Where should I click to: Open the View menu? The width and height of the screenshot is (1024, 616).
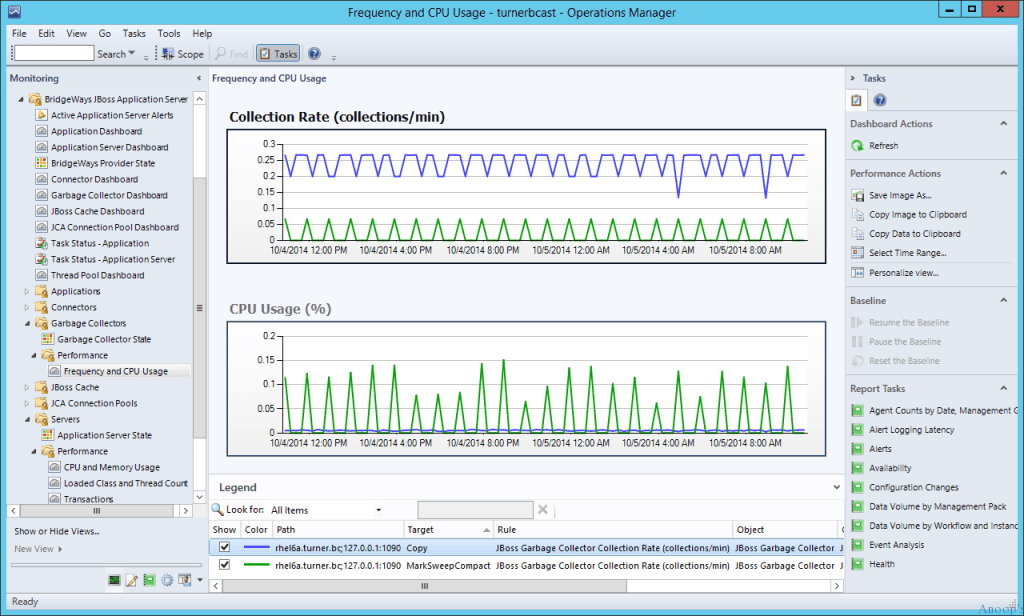coord(76,33)
